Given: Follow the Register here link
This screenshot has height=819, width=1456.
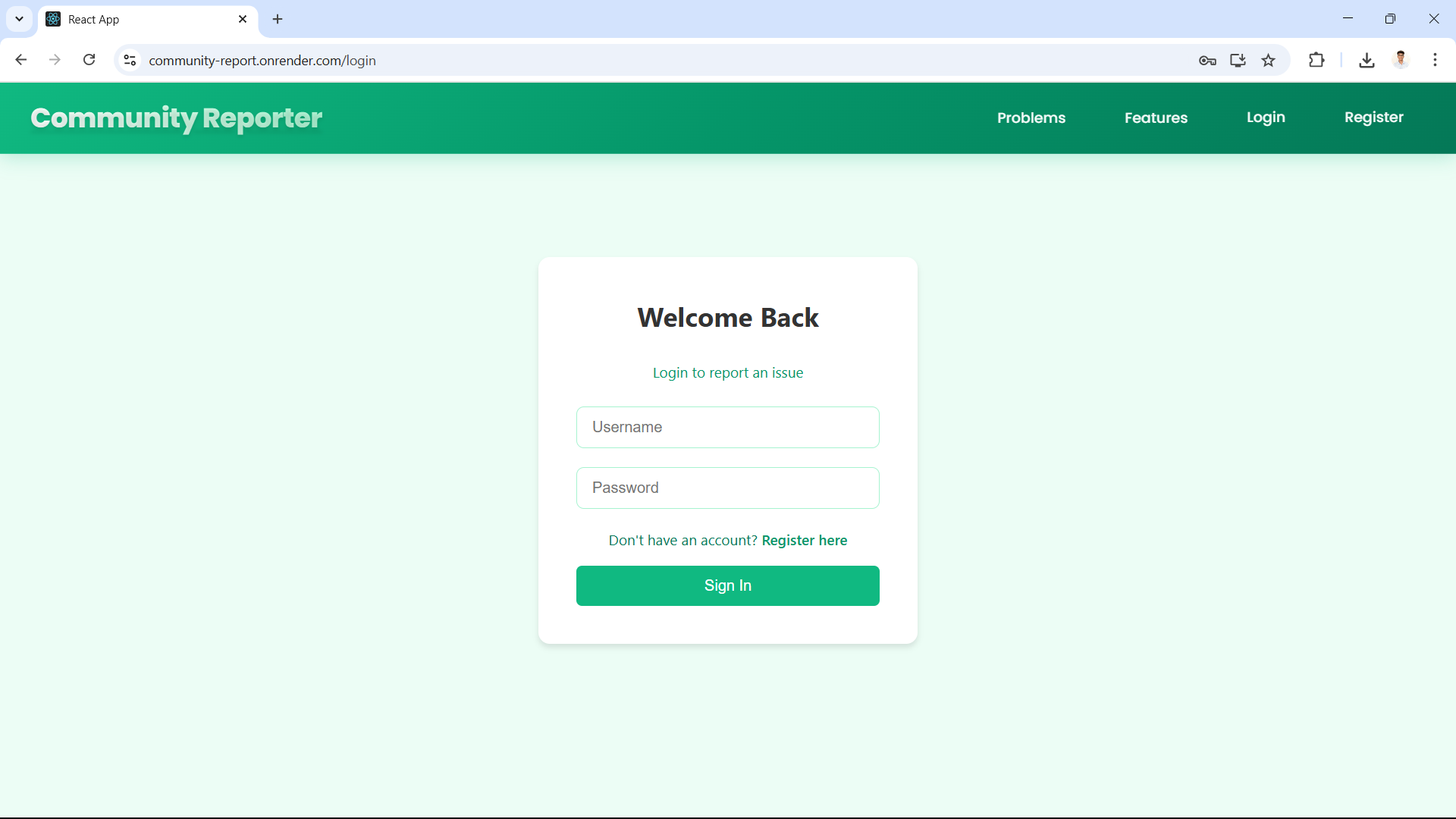Looking at the screenshot, I should click(x=804, y=541).
